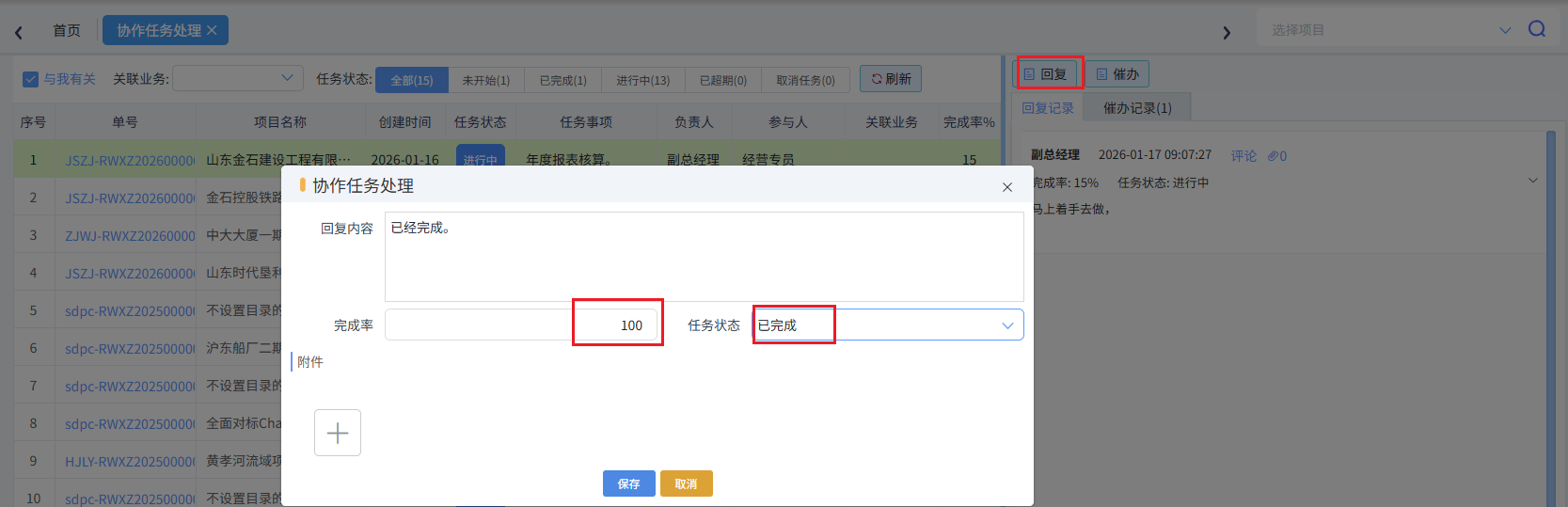
Task: Click the plus icon to add attachment
Action: coord(337,433)
